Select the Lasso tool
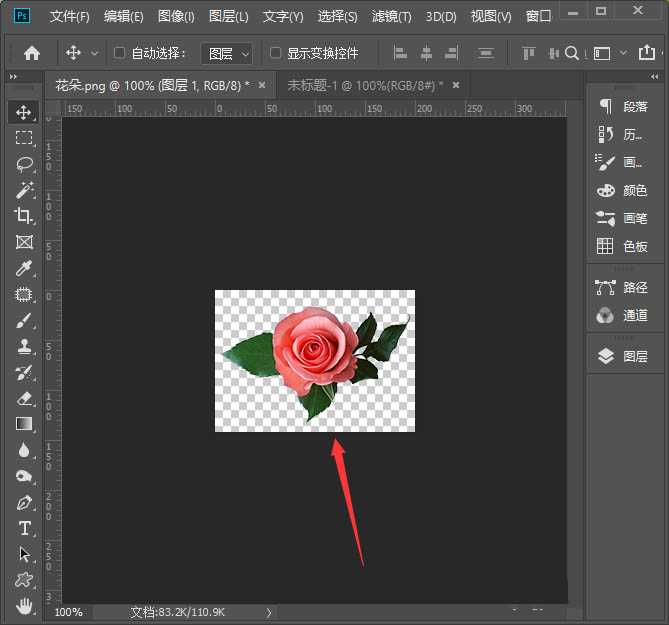The image size is (669, 625). 24,164
